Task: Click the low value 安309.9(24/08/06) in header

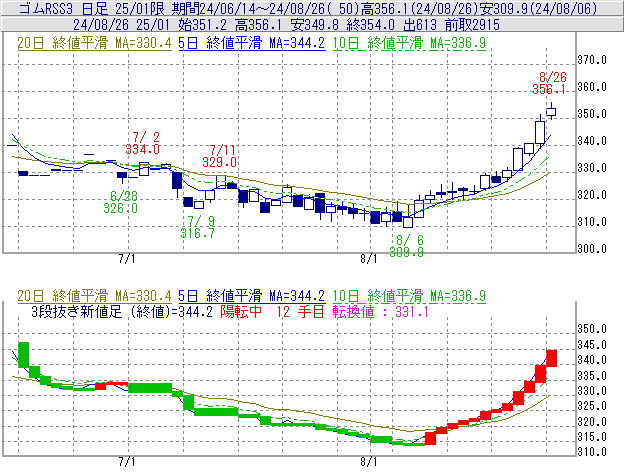Action: coord(538,8)
